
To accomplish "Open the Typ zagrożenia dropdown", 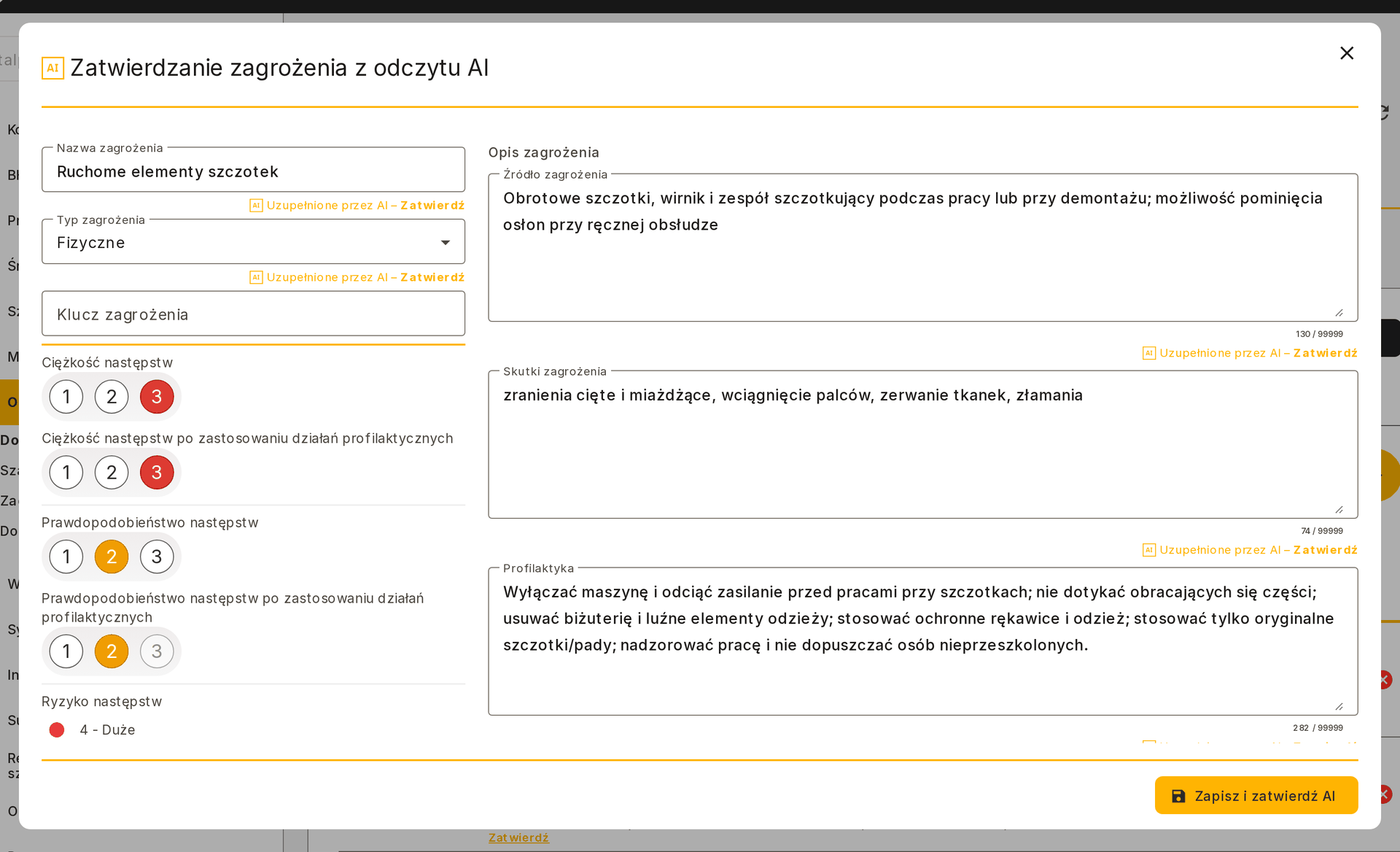I will 253,242.
